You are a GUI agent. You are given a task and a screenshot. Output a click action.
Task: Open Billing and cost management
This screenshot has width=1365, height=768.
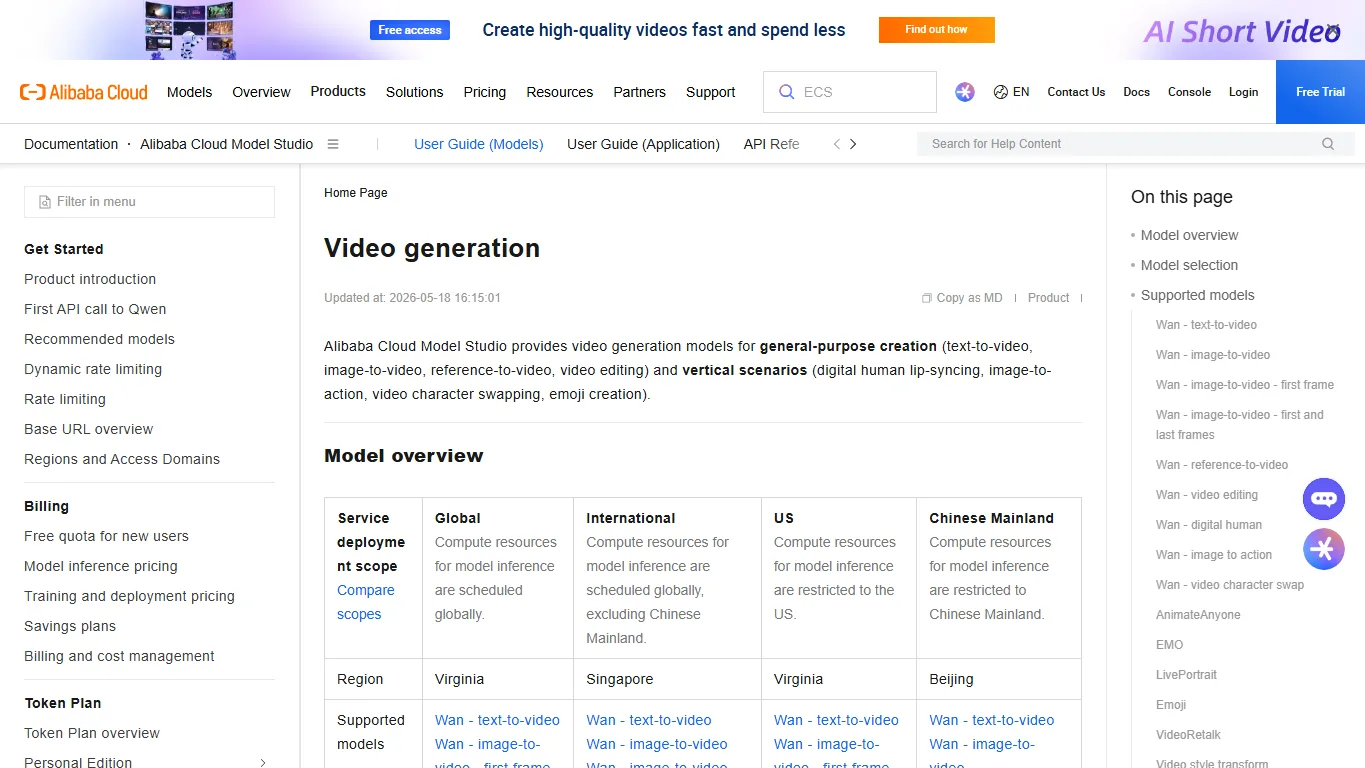[119, 656]
